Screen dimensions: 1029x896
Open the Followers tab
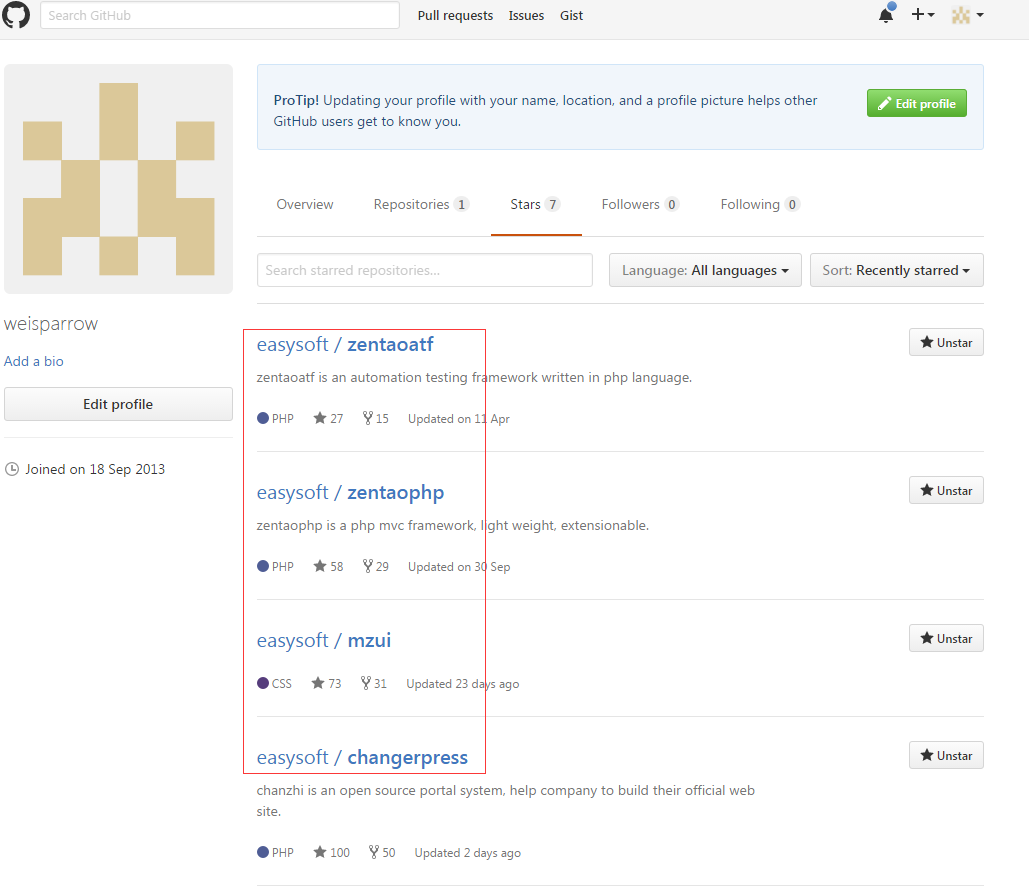coord(640,204)
